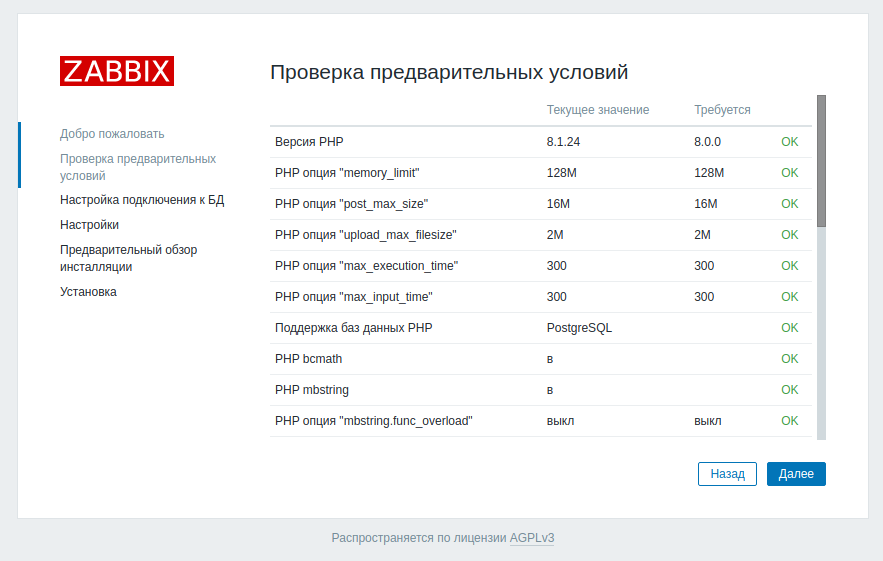The width and height of the screenshot is (883, 561).
Task: Click the OK status for memory_limit
Action: 789,173
